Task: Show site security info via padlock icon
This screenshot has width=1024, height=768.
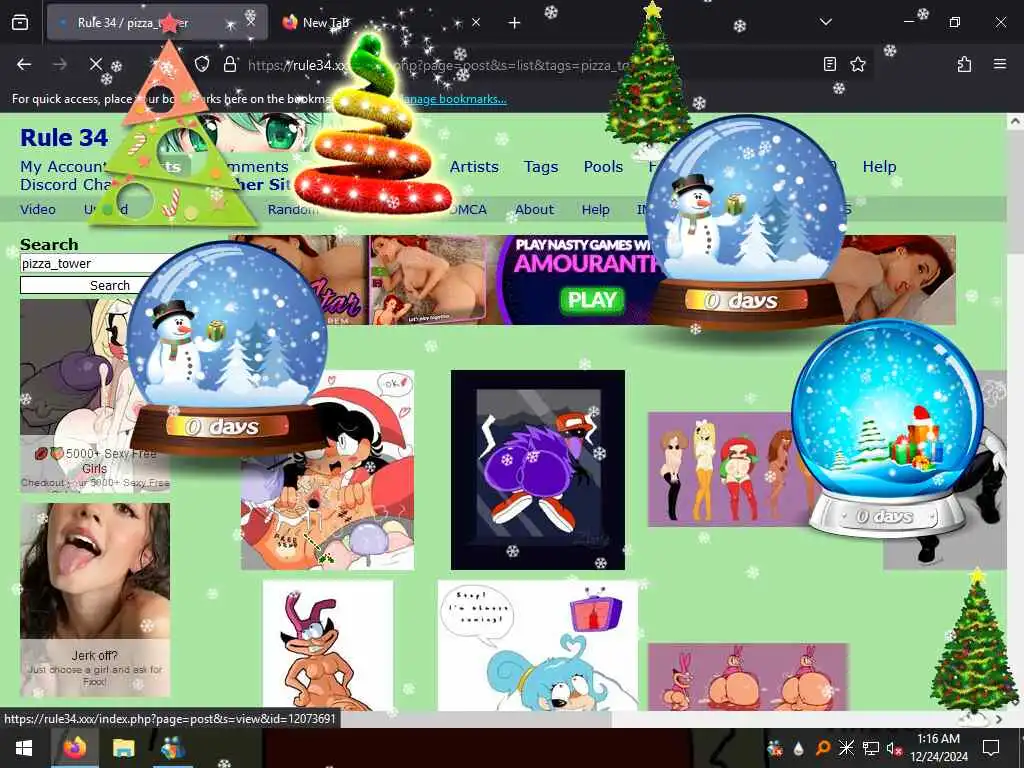Action: pos(229,64)
